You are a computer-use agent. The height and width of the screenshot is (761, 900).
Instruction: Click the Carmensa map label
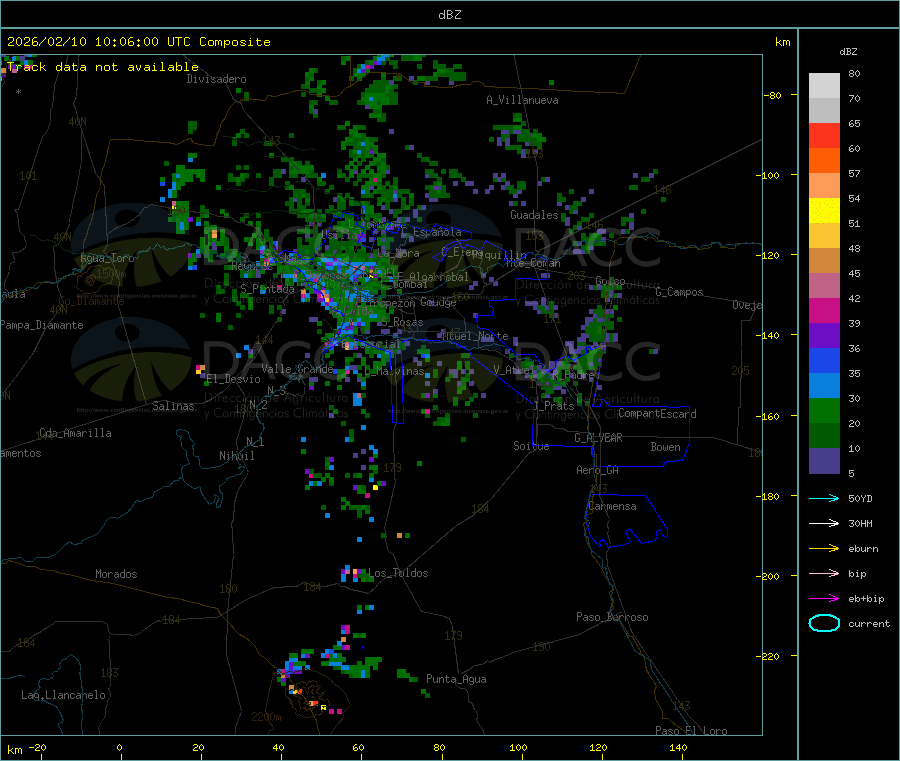[612, 506]
